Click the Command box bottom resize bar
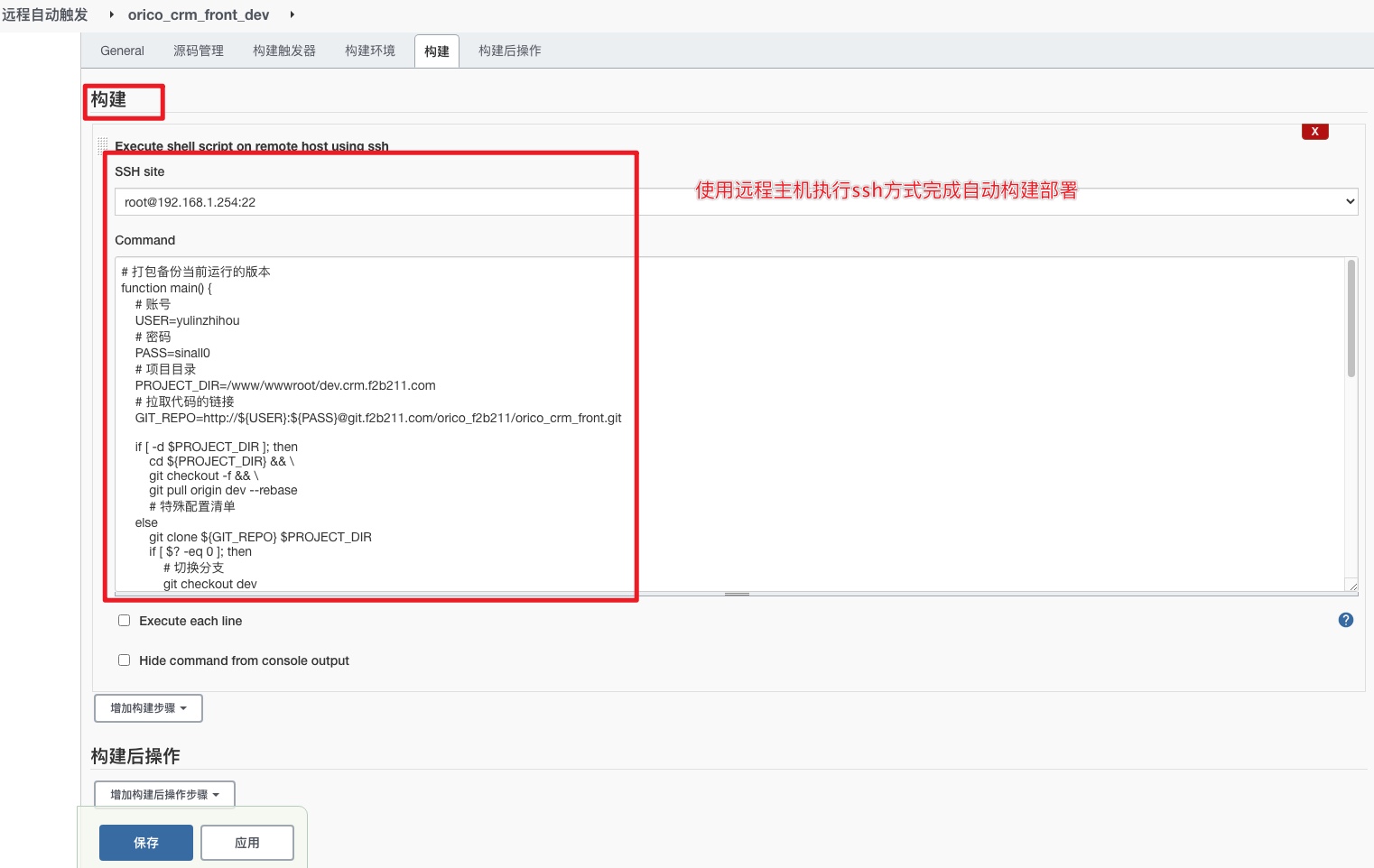 coord(737,595)
